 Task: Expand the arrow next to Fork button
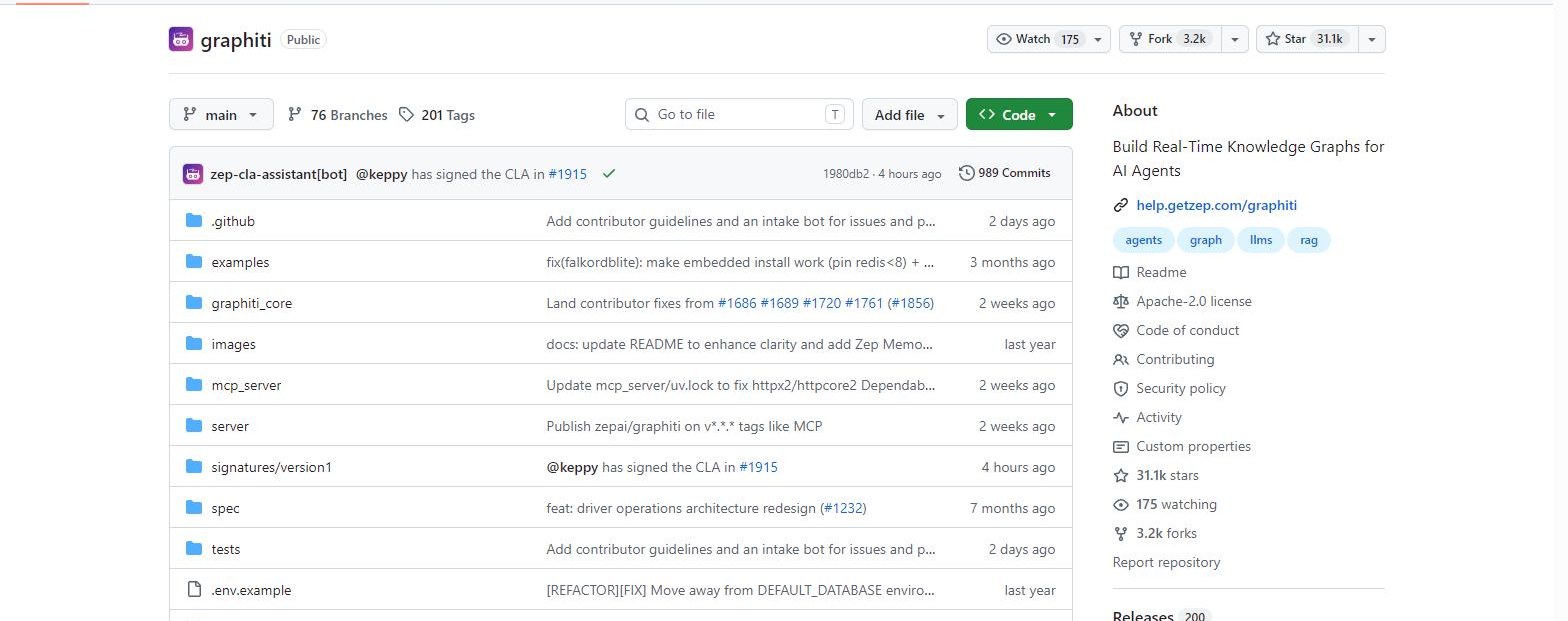1234,39
